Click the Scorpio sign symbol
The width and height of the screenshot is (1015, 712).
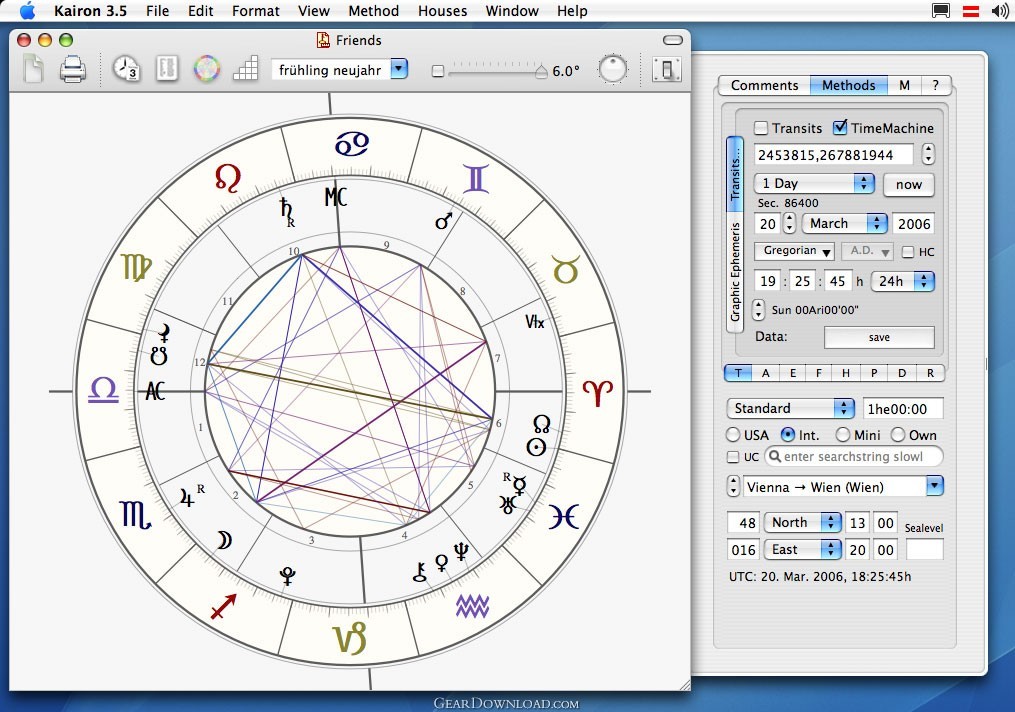tap(136, 515)
